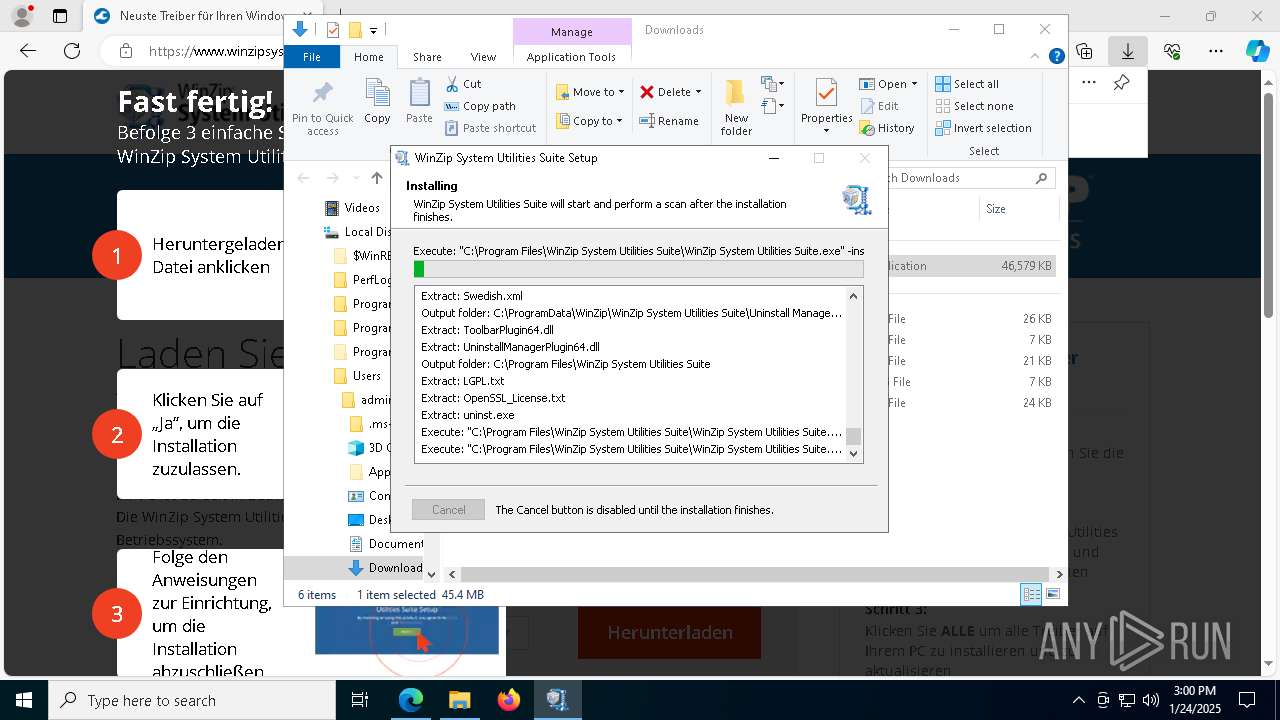Select the Users folder in tree
Image resolution: width=1280 pixels, height=720 pixels.
[366, 376]
